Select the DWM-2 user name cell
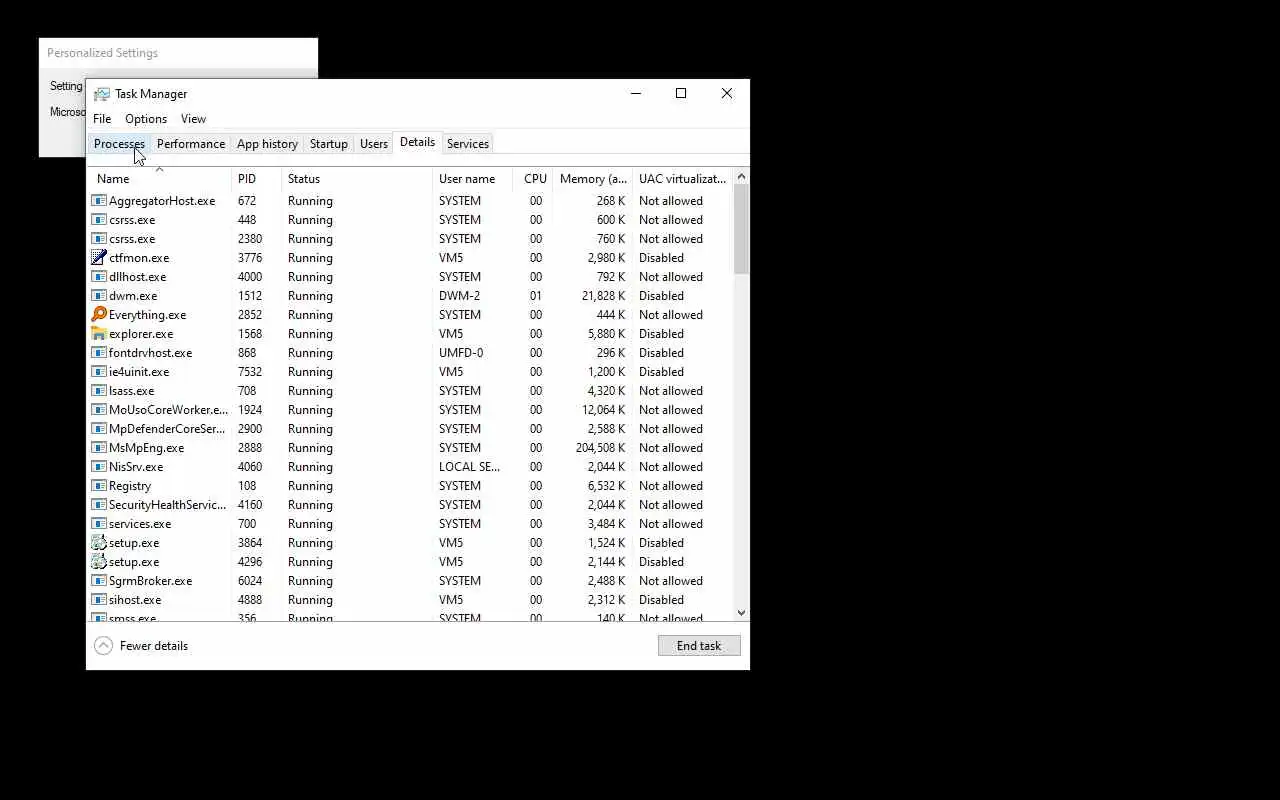Image resolution: width=1280 pixels, height=800 pixels. (459, 296)
